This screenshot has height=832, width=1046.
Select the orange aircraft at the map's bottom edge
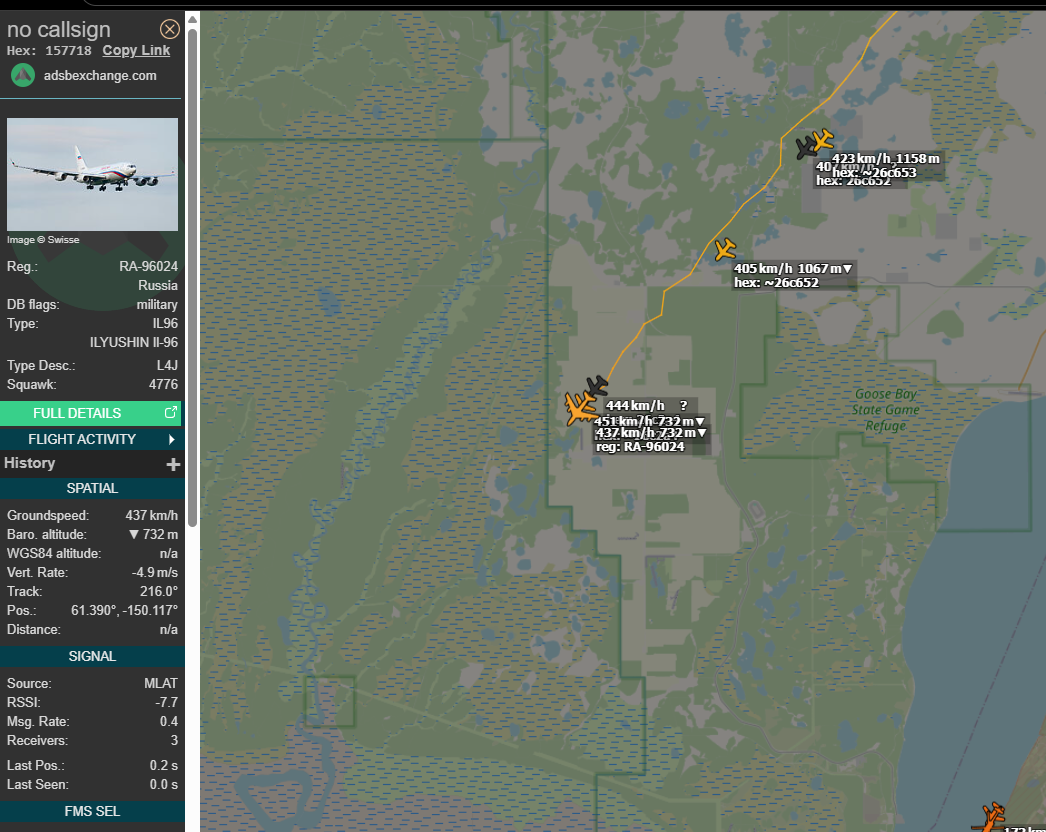tap(992, 817)
